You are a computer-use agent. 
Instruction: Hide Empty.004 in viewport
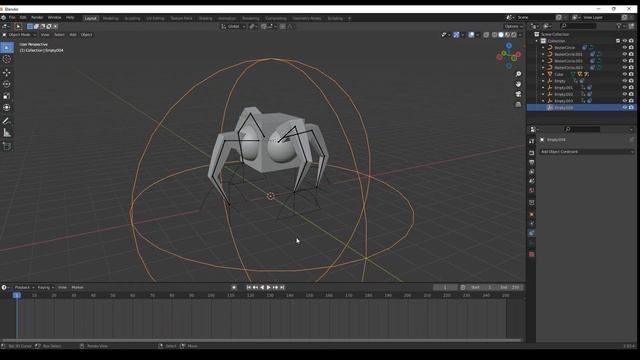[x=624, y=107]
